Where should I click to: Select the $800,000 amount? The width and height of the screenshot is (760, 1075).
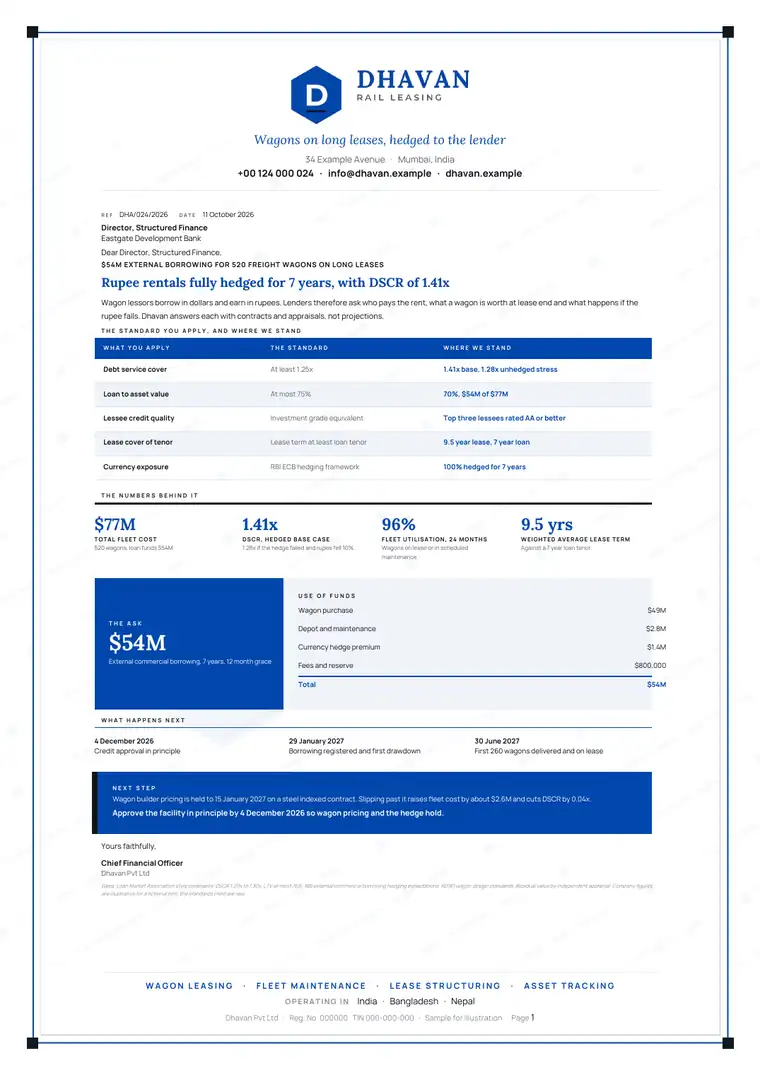coord(650,666)
